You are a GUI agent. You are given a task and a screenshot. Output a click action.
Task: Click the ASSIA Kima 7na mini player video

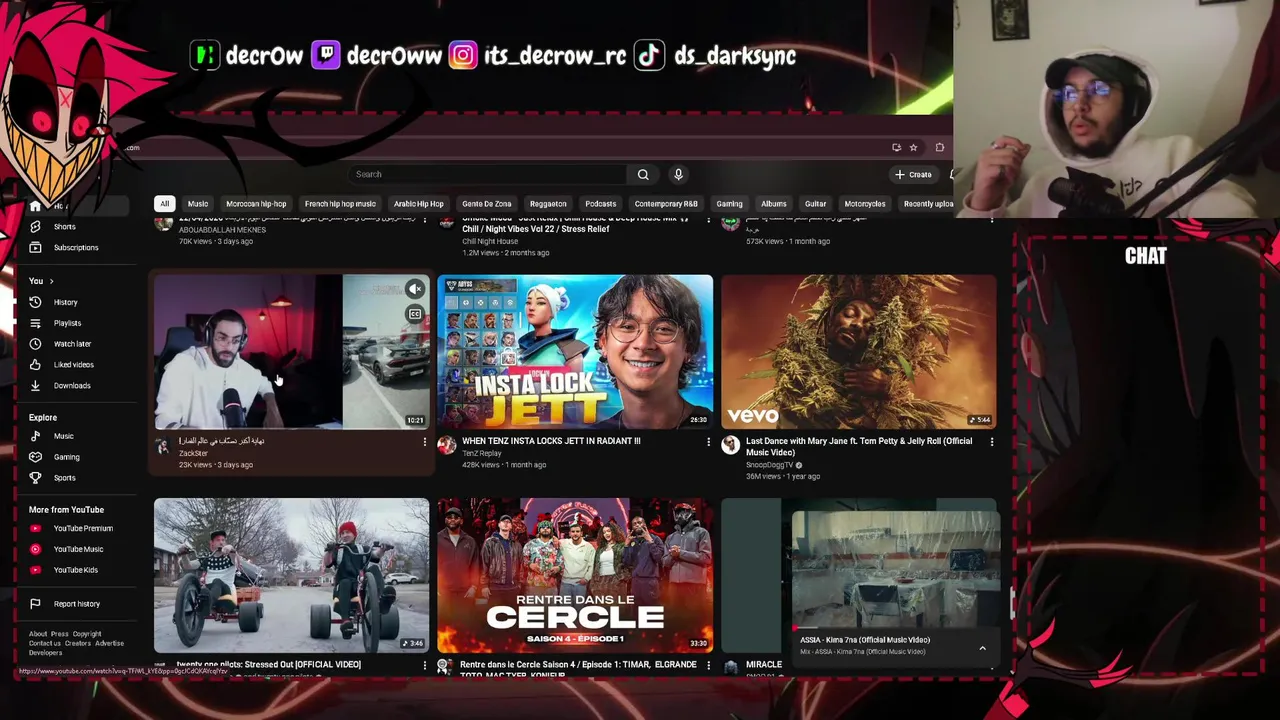click(x=895, y=570)
